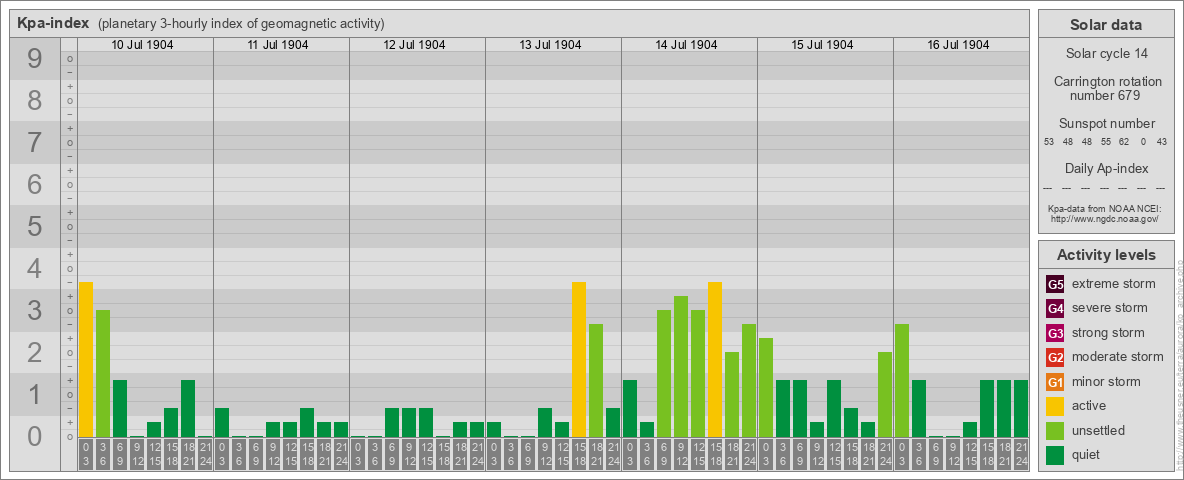Select the 14 Jul 1904 date header
The height and width of the screenshot is (480, 1184).
[x=686, y=45]
